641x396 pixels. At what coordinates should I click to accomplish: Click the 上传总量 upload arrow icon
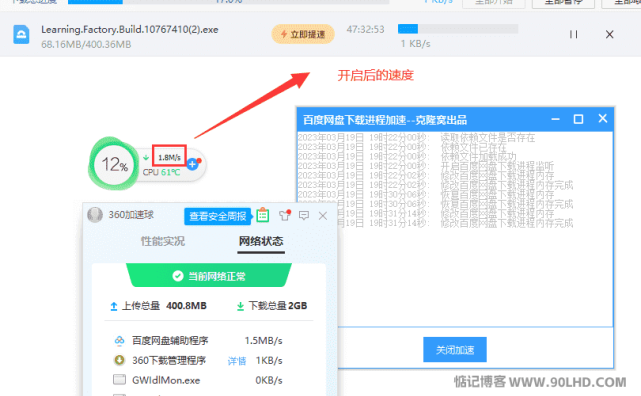pos(114,306)
